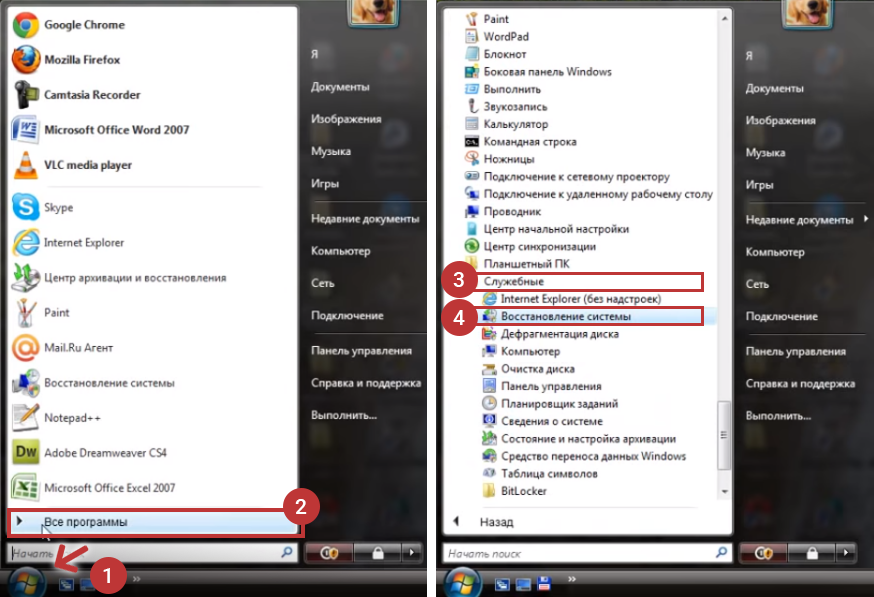Launch Mail.Ru Агент
The height and width of the screenshot is (597, 874).
click(x=63, y=348)
